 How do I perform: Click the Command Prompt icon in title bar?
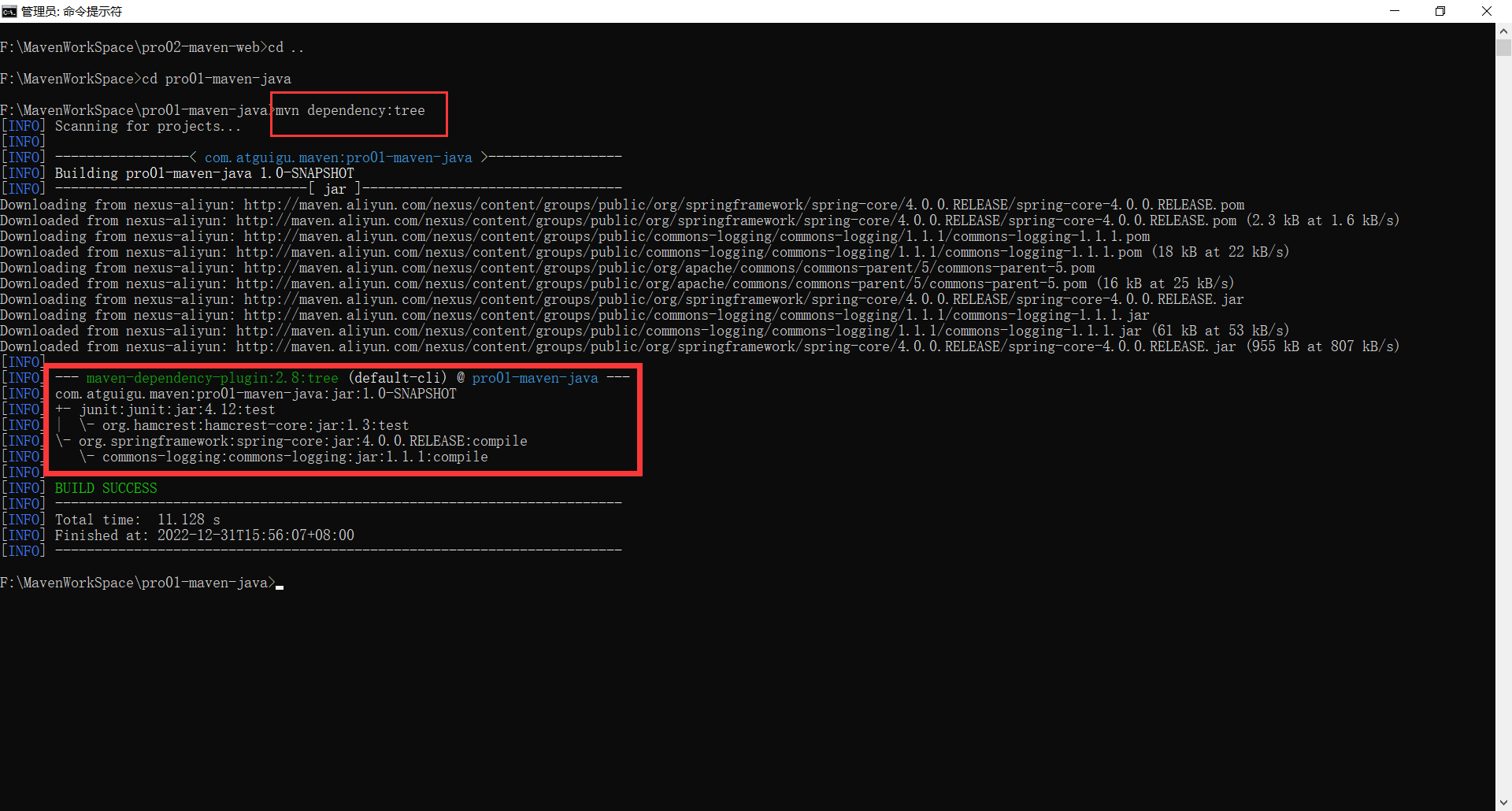[9, 11]
